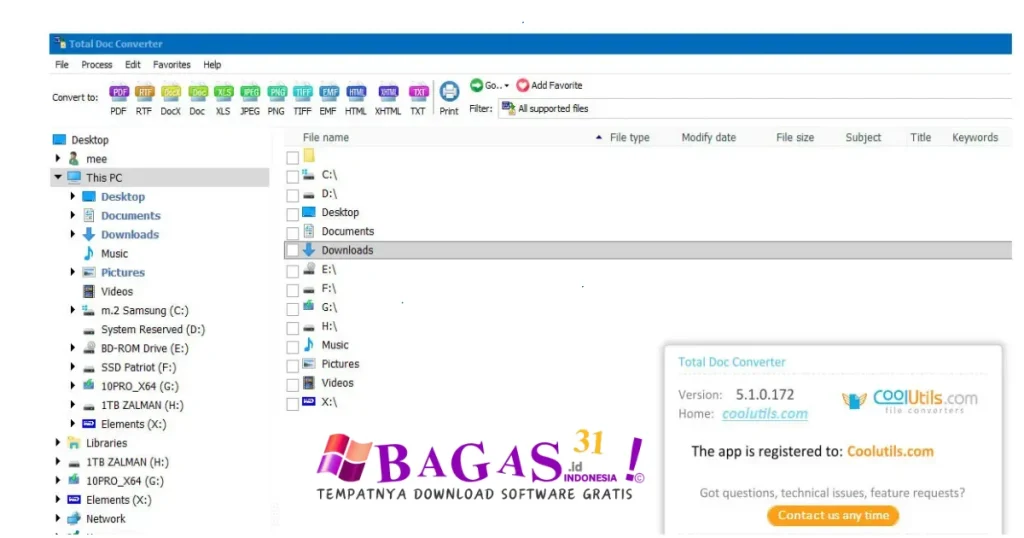This screenshot has height=538, width=1024.
Task: Tick the Downloads checkbox in file list
Action: [293, 251]
